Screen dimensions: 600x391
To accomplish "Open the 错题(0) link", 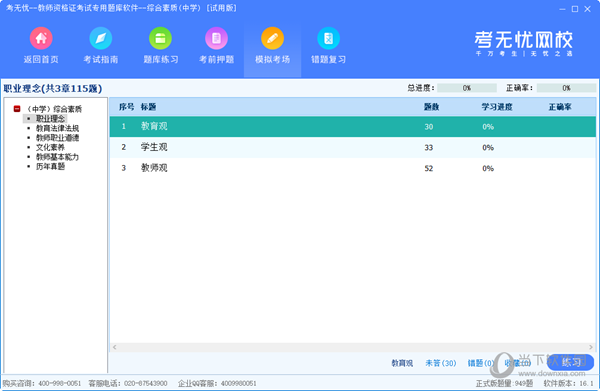I will click(x=480, y=363).
